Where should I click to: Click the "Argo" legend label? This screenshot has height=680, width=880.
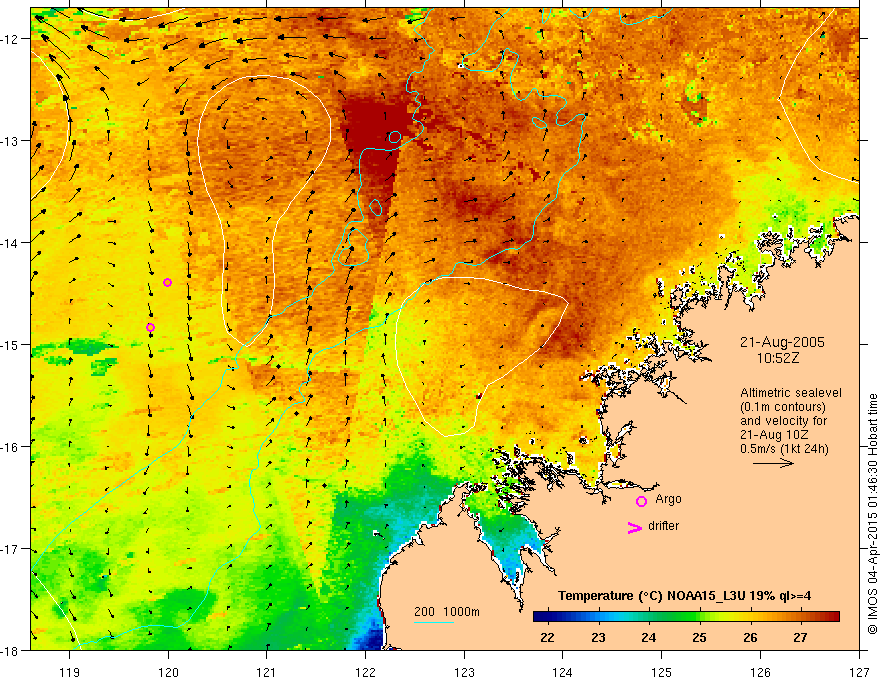click(x=668, y=499)
